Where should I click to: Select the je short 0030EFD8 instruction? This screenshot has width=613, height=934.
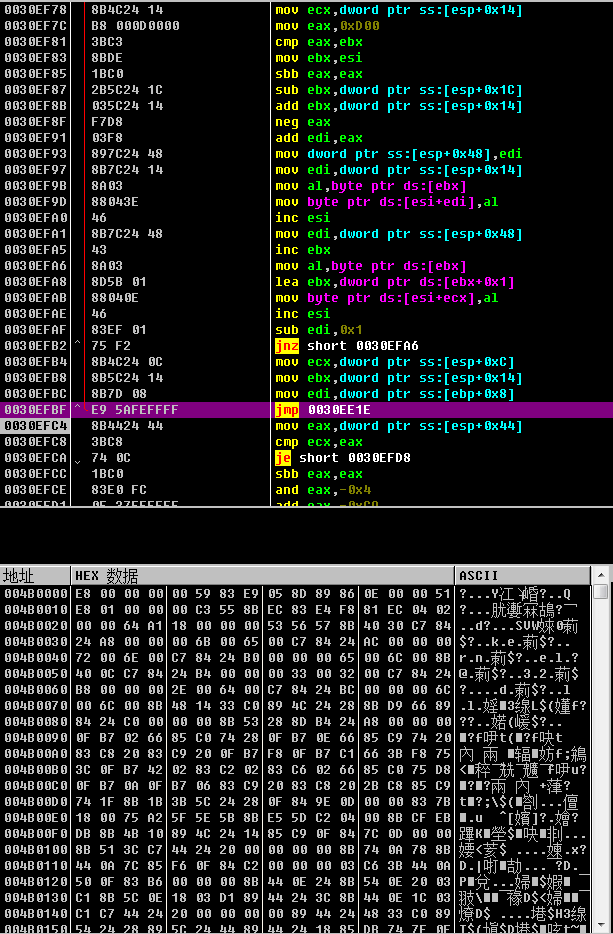[343, 457]
